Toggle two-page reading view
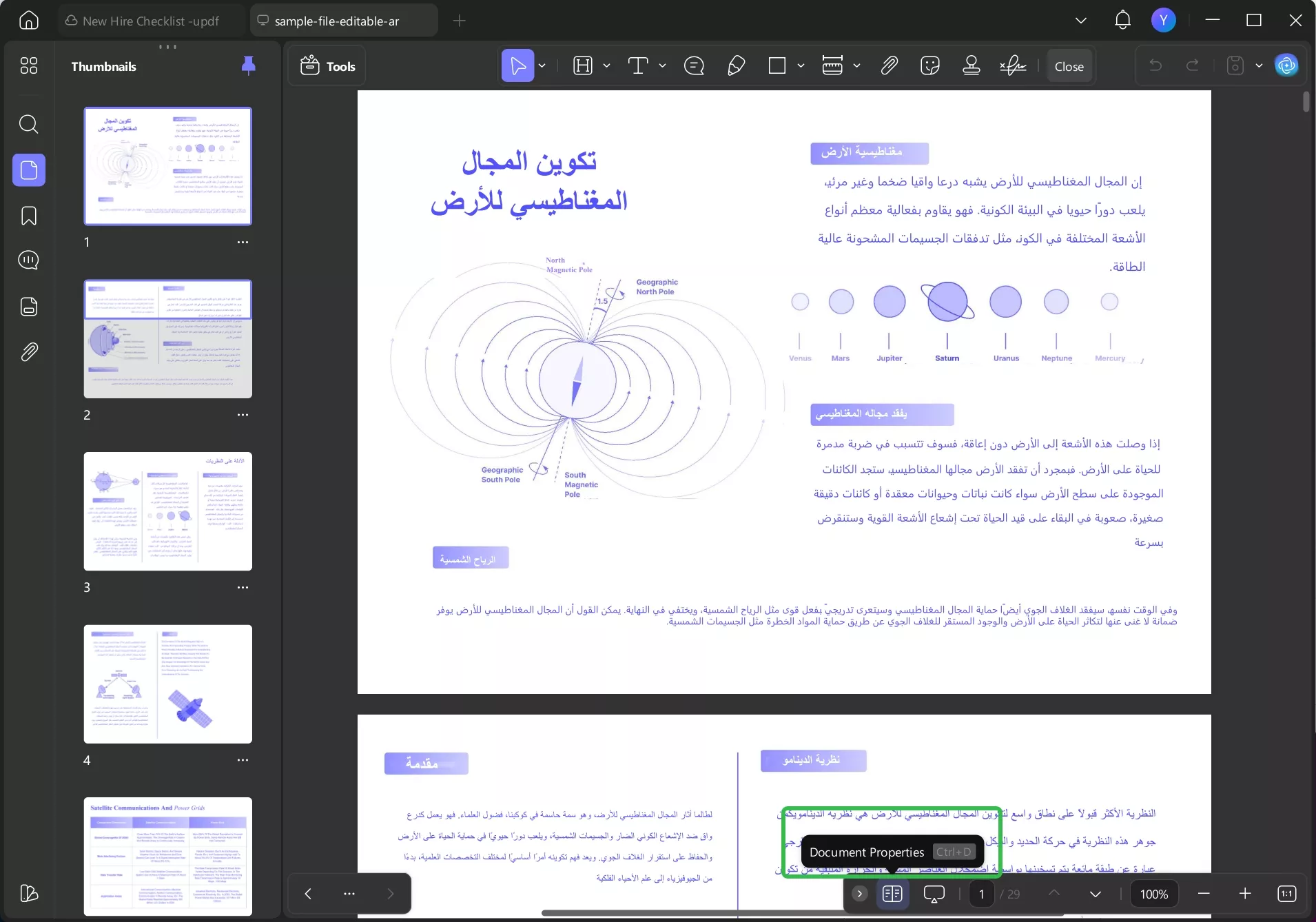This screenshot has height=922, width=1316. (x=892, y=894)
